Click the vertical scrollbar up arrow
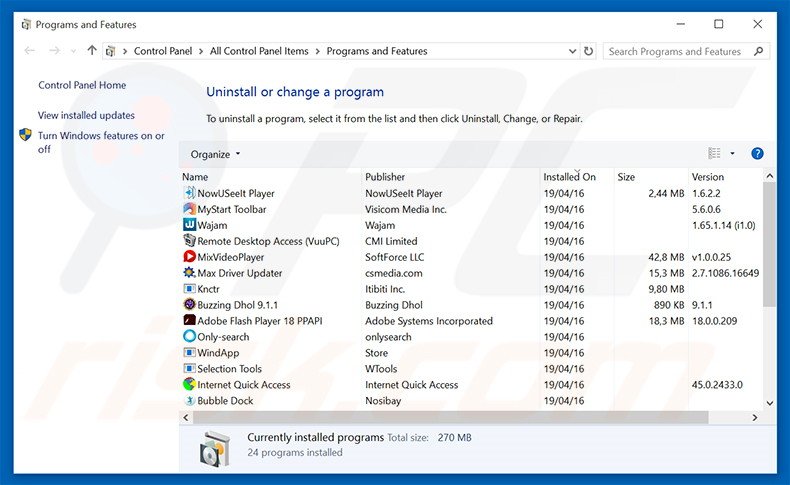Viewport: 790px width, 485px height. tap(769, 176)
